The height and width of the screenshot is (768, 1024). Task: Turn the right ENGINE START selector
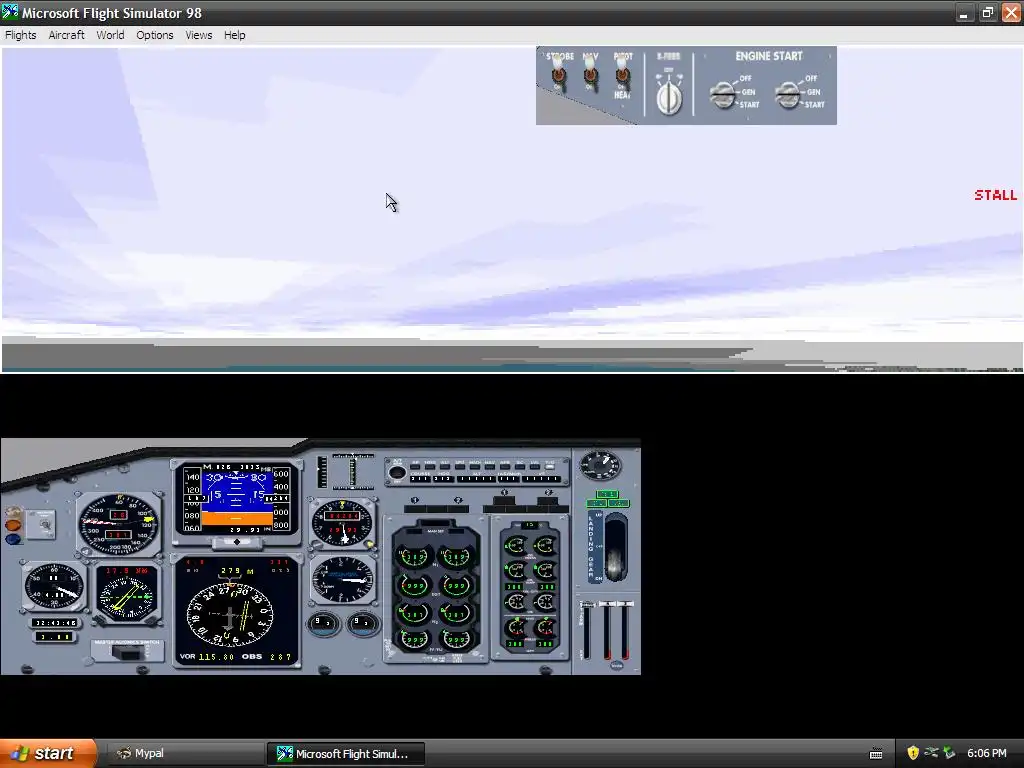click(x=788, y=95)
